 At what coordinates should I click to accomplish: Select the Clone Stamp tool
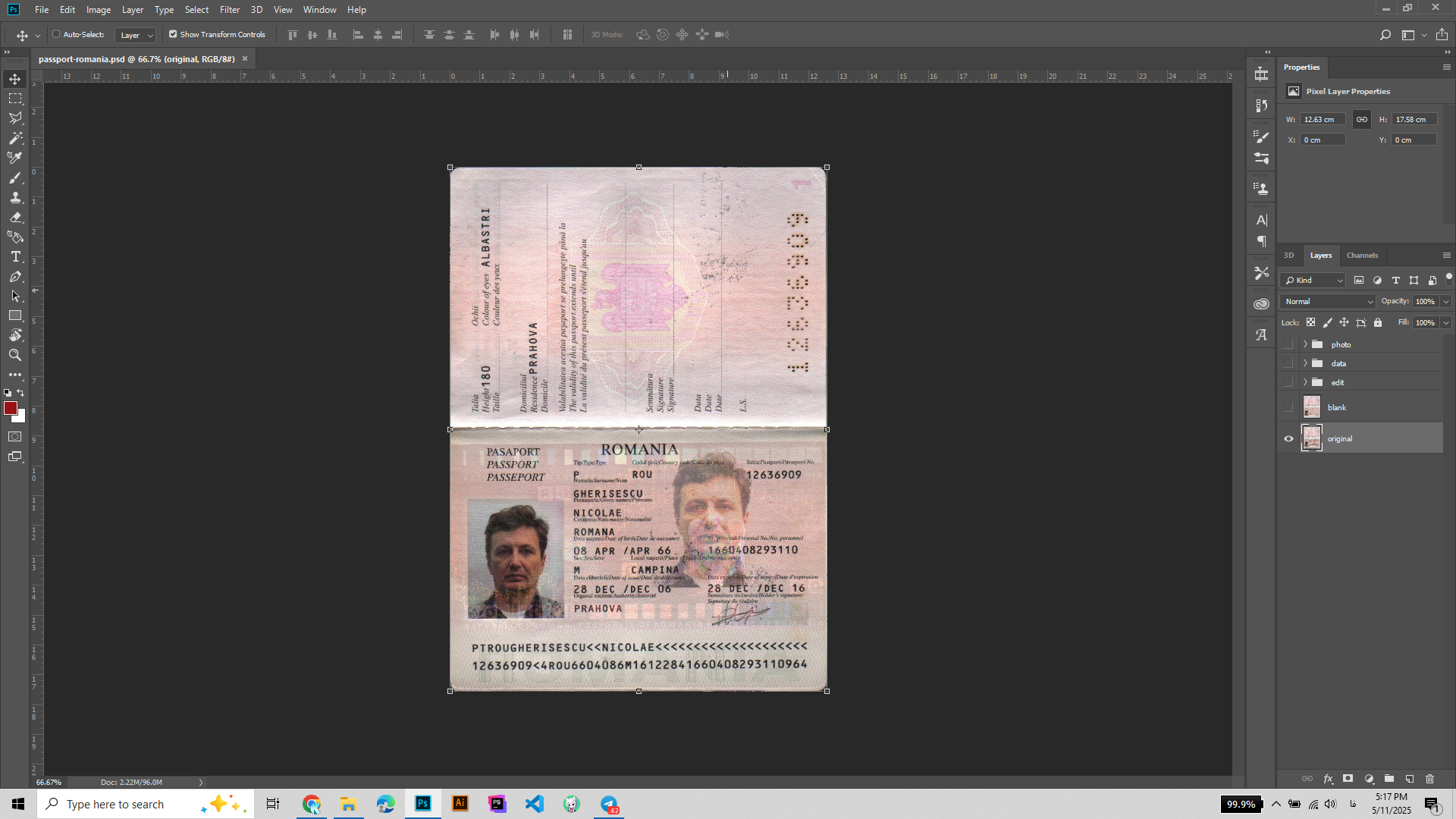point(15,197)
